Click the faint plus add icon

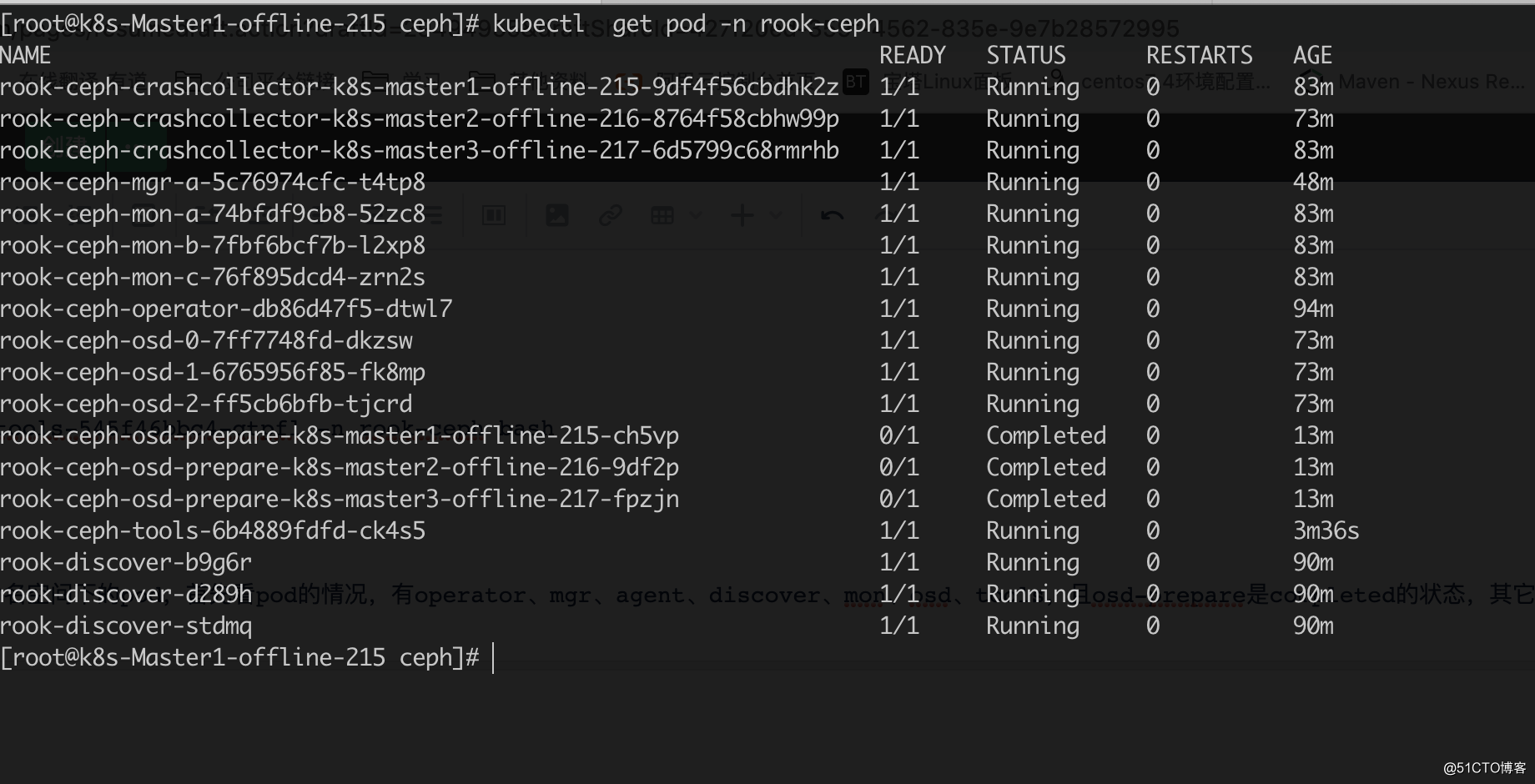[x=742, y=215]
